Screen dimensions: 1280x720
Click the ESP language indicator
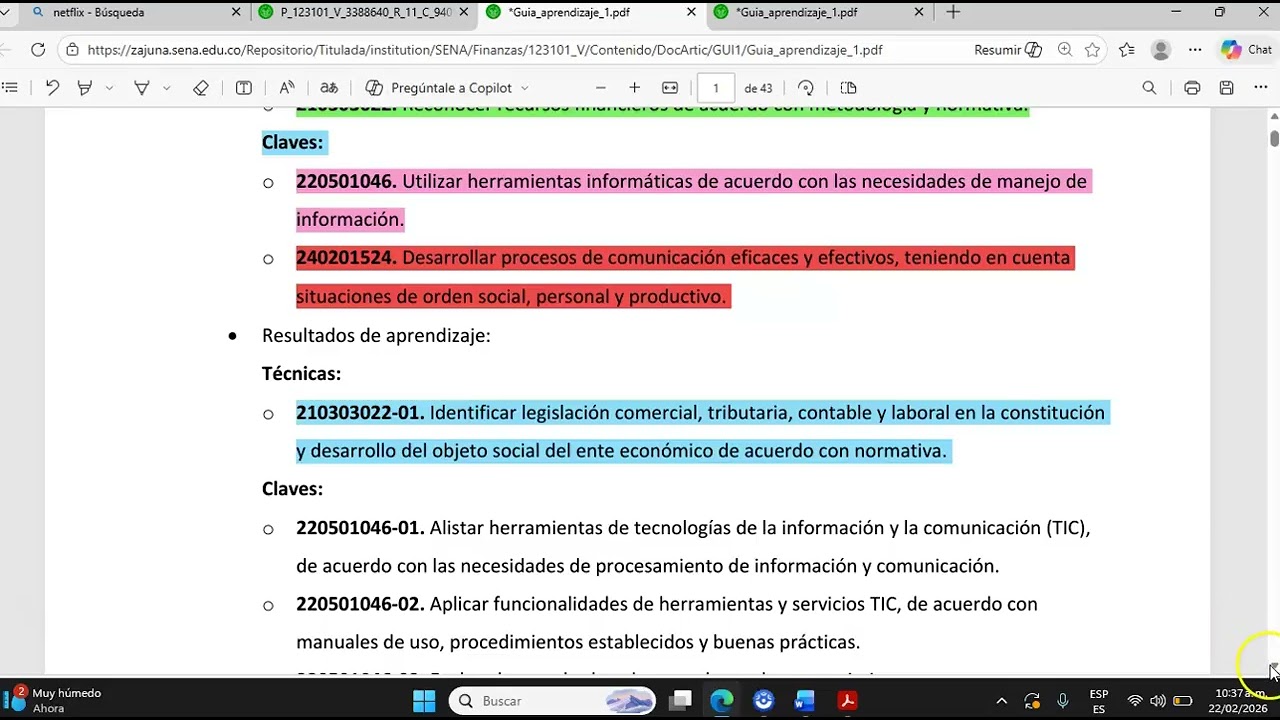pyautogui.click(x=1099, y=701)
